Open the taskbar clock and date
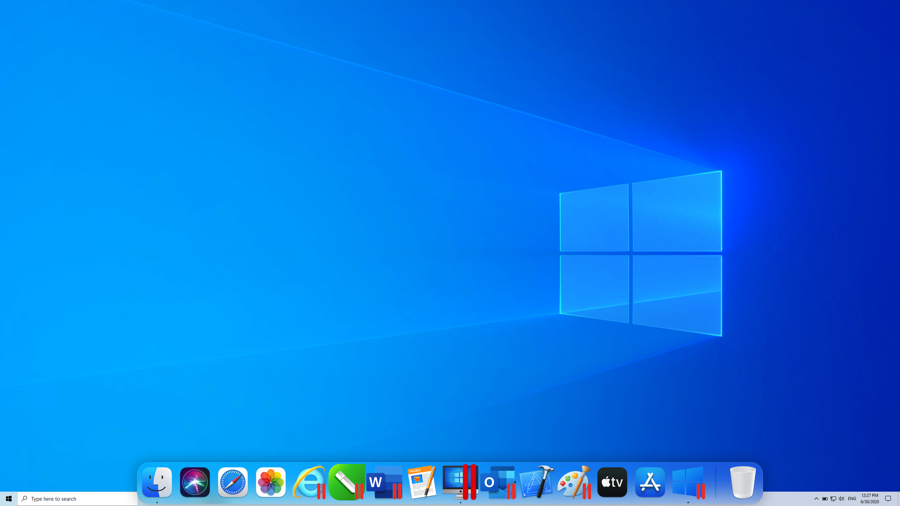Image resolution: width=900 pixels, height=506 pixels. point(869,498)
